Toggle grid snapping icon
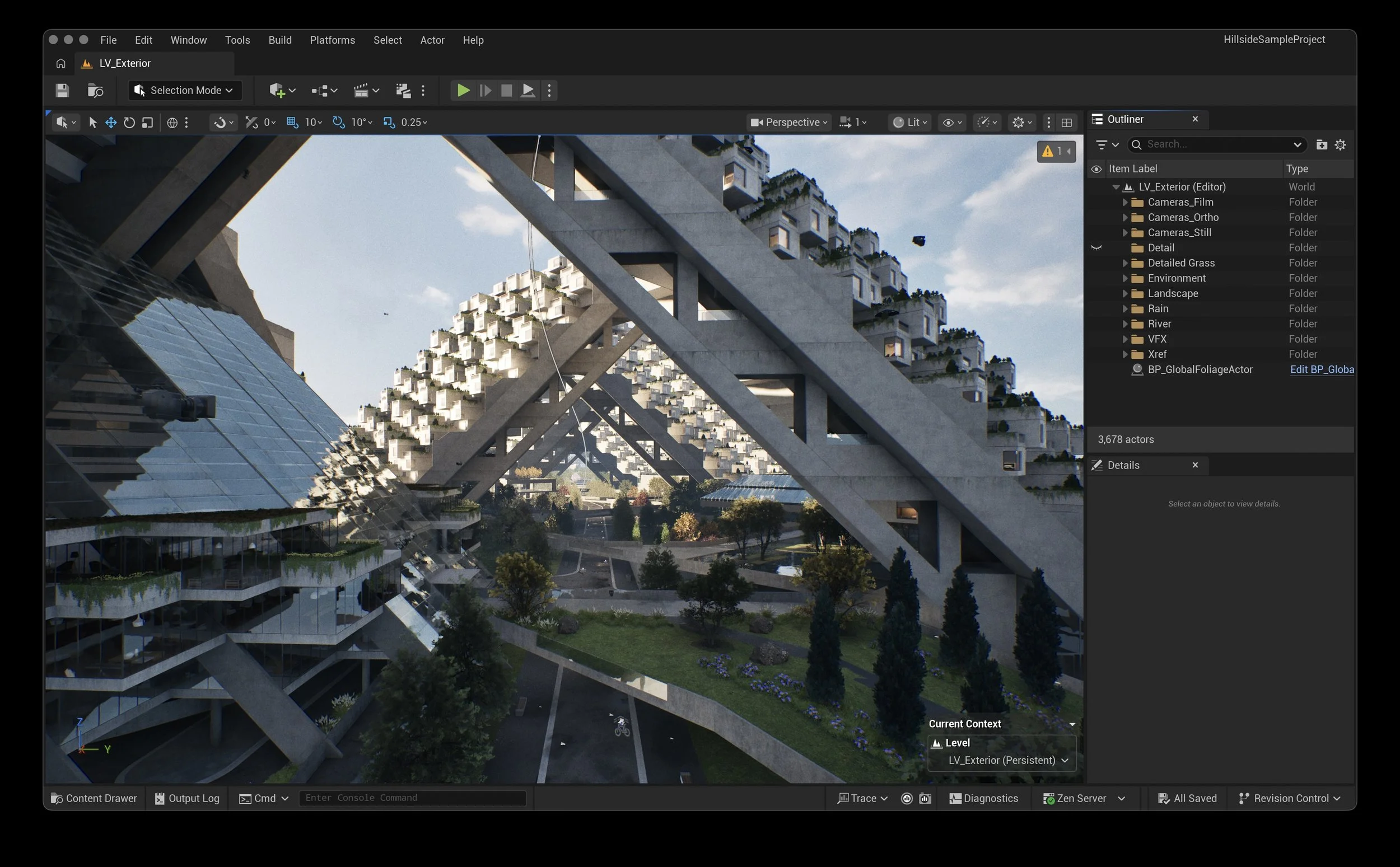This screenshot has height=867, width=1400. (292, 122)
